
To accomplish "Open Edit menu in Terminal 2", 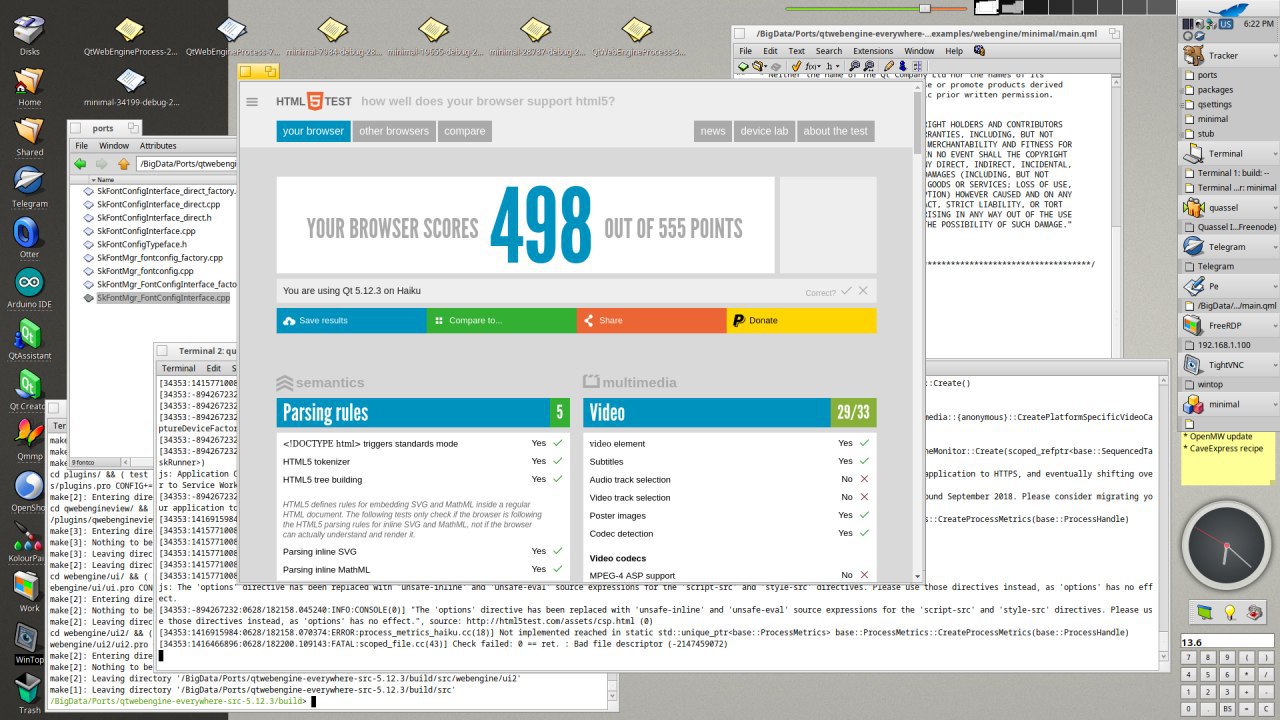I will [214, 368].
